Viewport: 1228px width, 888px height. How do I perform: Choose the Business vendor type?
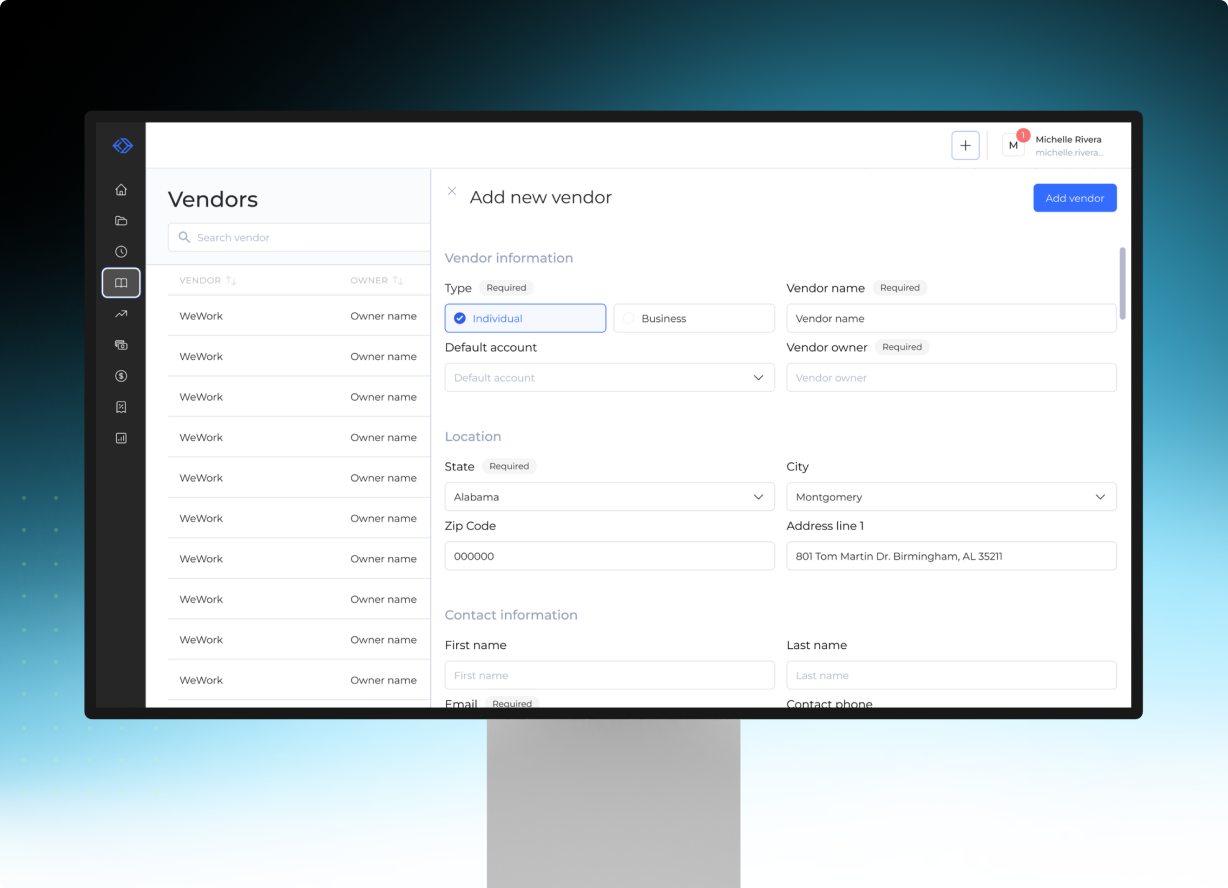click(693, 318)
